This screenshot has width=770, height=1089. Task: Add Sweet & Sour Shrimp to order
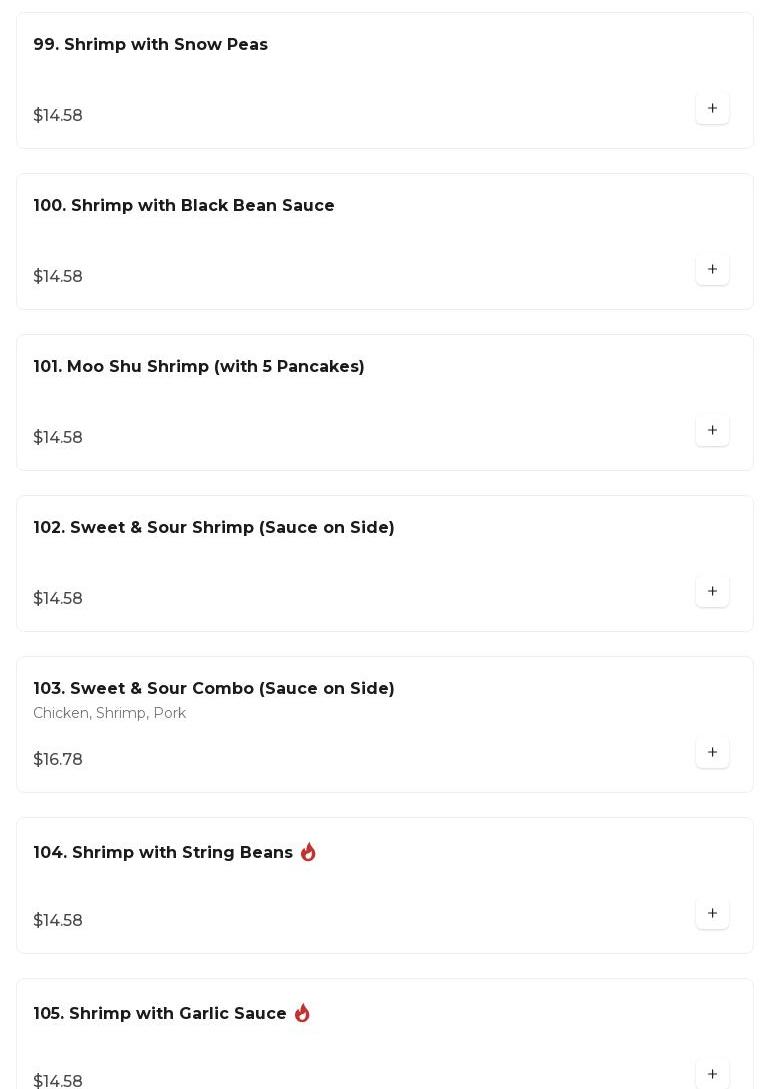(x=712, y=591)
